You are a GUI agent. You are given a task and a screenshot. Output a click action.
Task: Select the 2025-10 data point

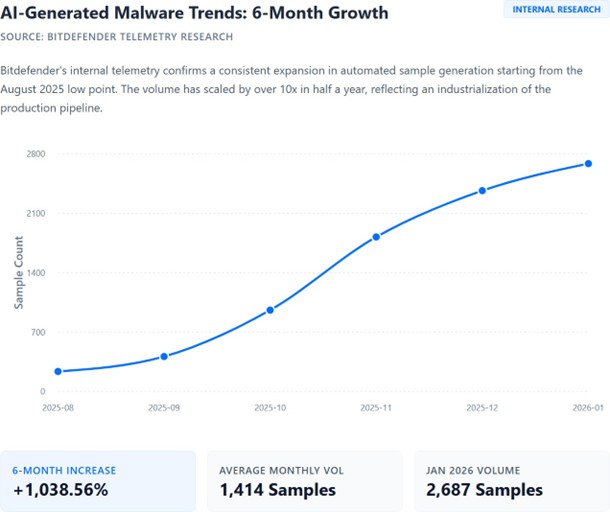(270, 310)
